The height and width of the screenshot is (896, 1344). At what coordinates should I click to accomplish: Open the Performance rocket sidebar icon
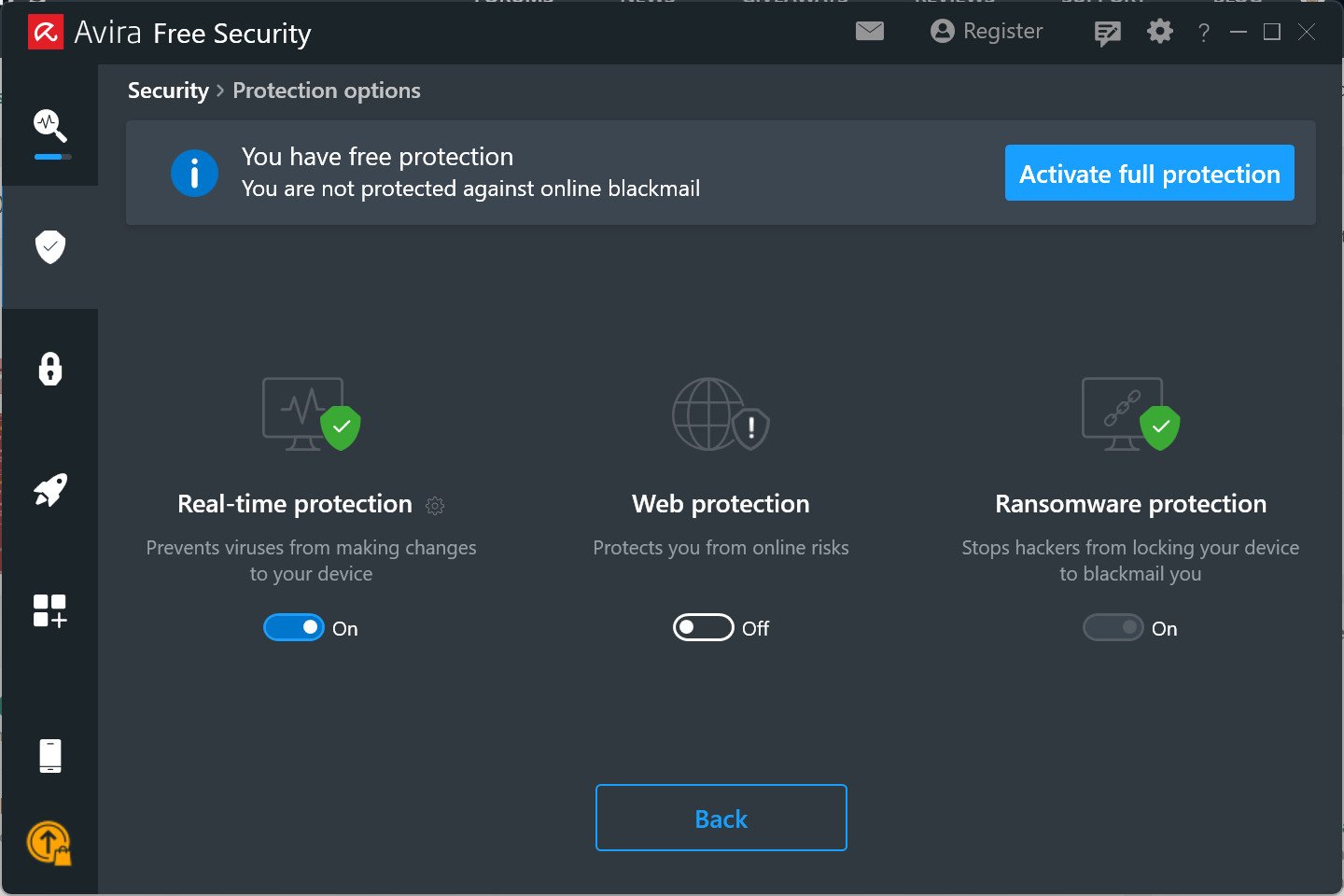tap(50, 490)
